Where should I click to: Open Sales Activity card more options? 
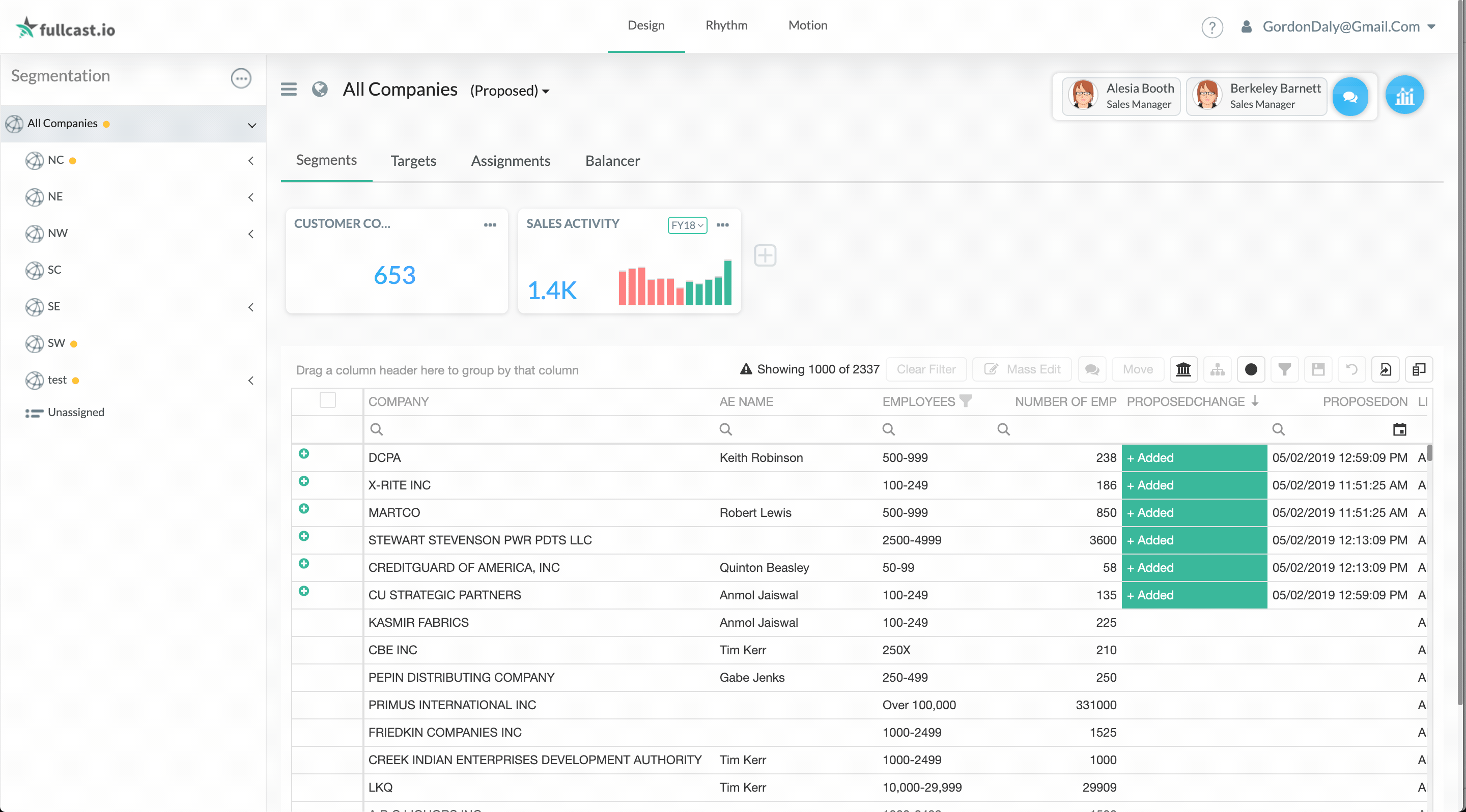click(722, 224)
